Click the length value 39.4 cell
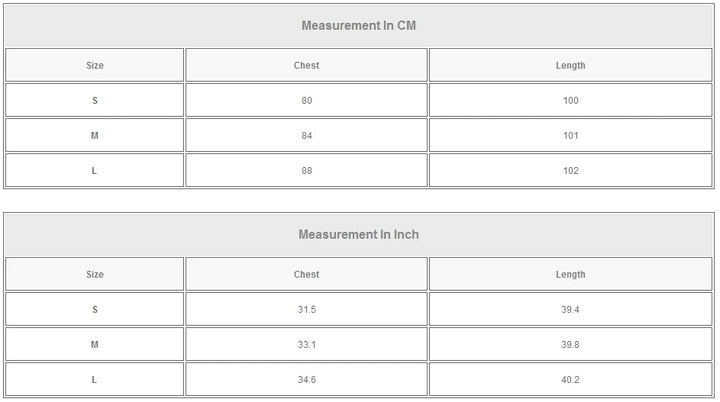Viewport: 720px width, 402px height. [x=570, y=310]
